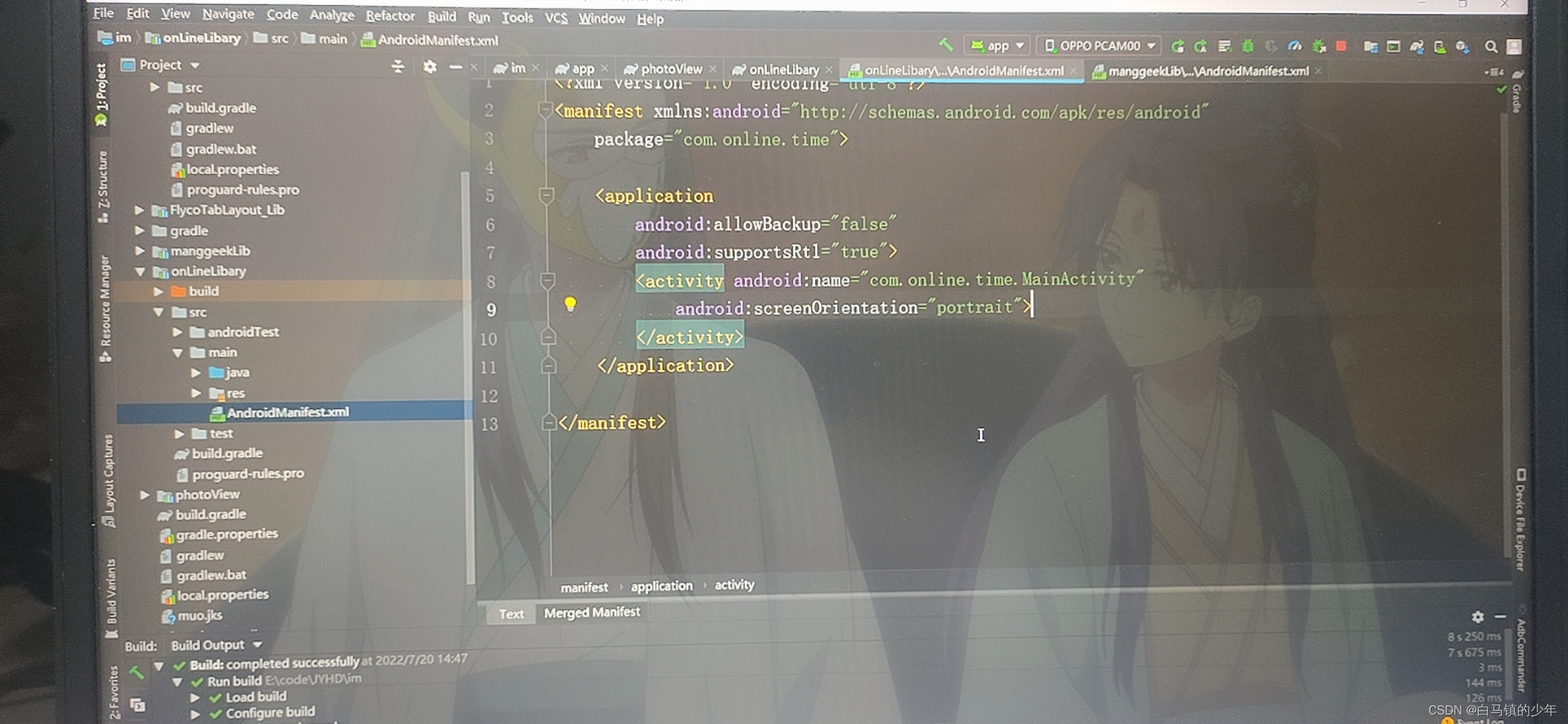Open the Refactor menu

(390, 16)
